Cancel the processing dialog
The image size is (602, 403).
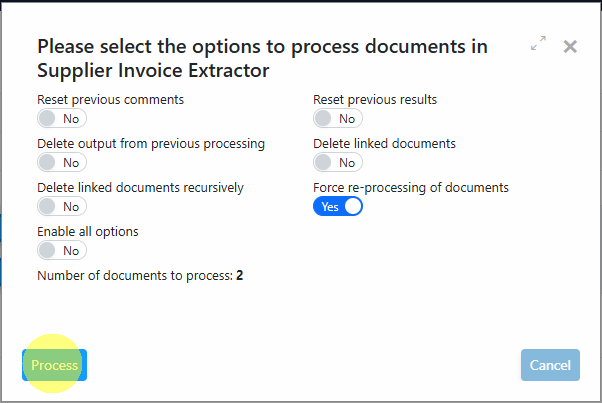[x=550, y=365]
